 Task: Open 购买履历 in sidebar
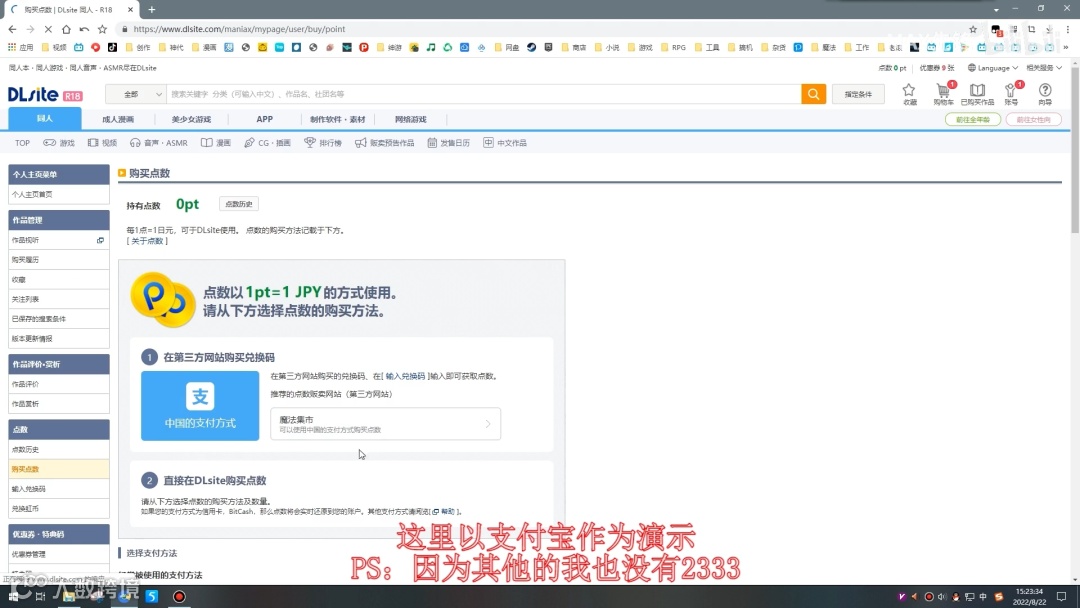pos(59,260)
